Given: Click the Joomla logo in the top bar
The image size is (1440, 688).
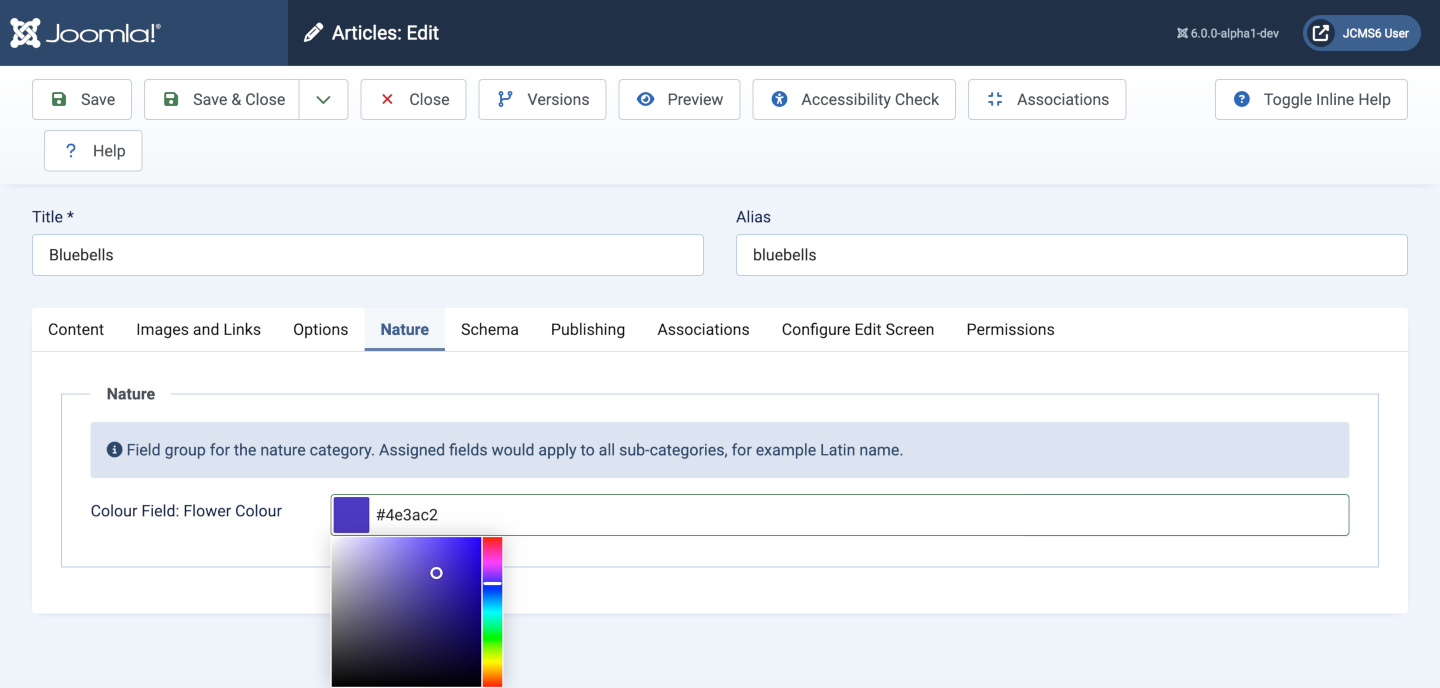Looking at the screenshot, I should coord(85,32).
